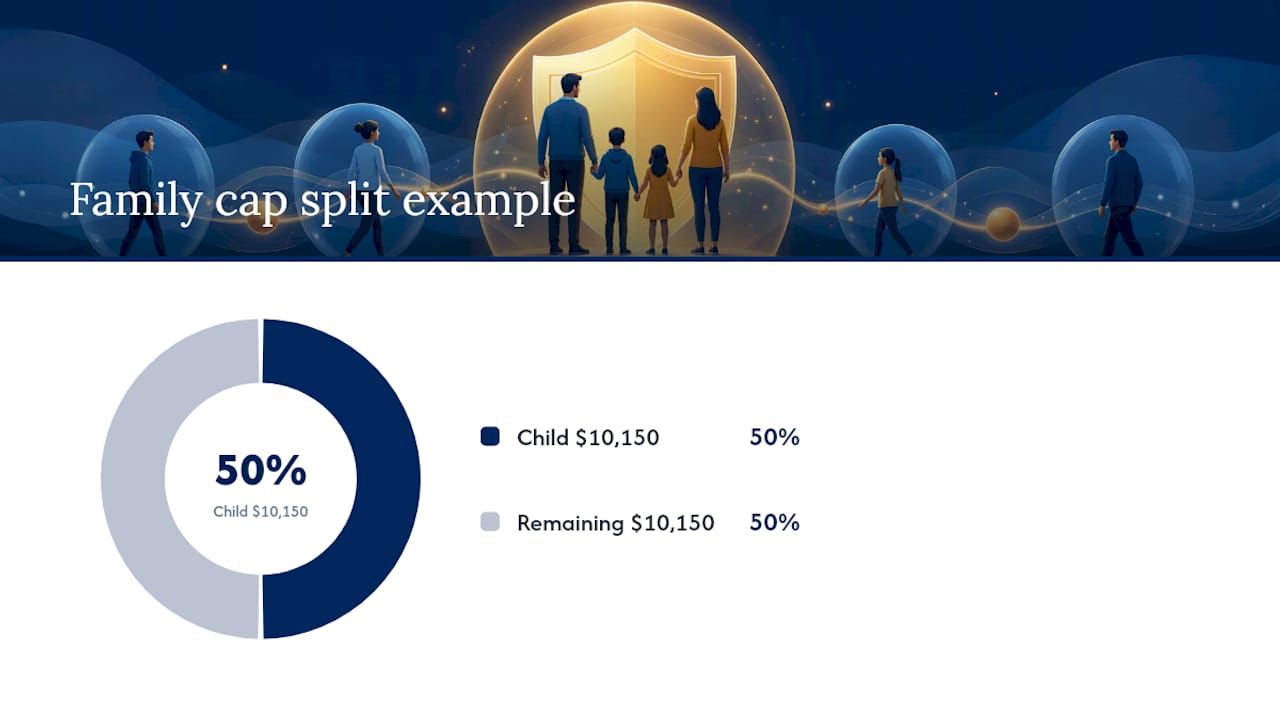The image size is (1280, 720).
Task: Select the woman with hair bun in bubble
Action: coord(367,188)
